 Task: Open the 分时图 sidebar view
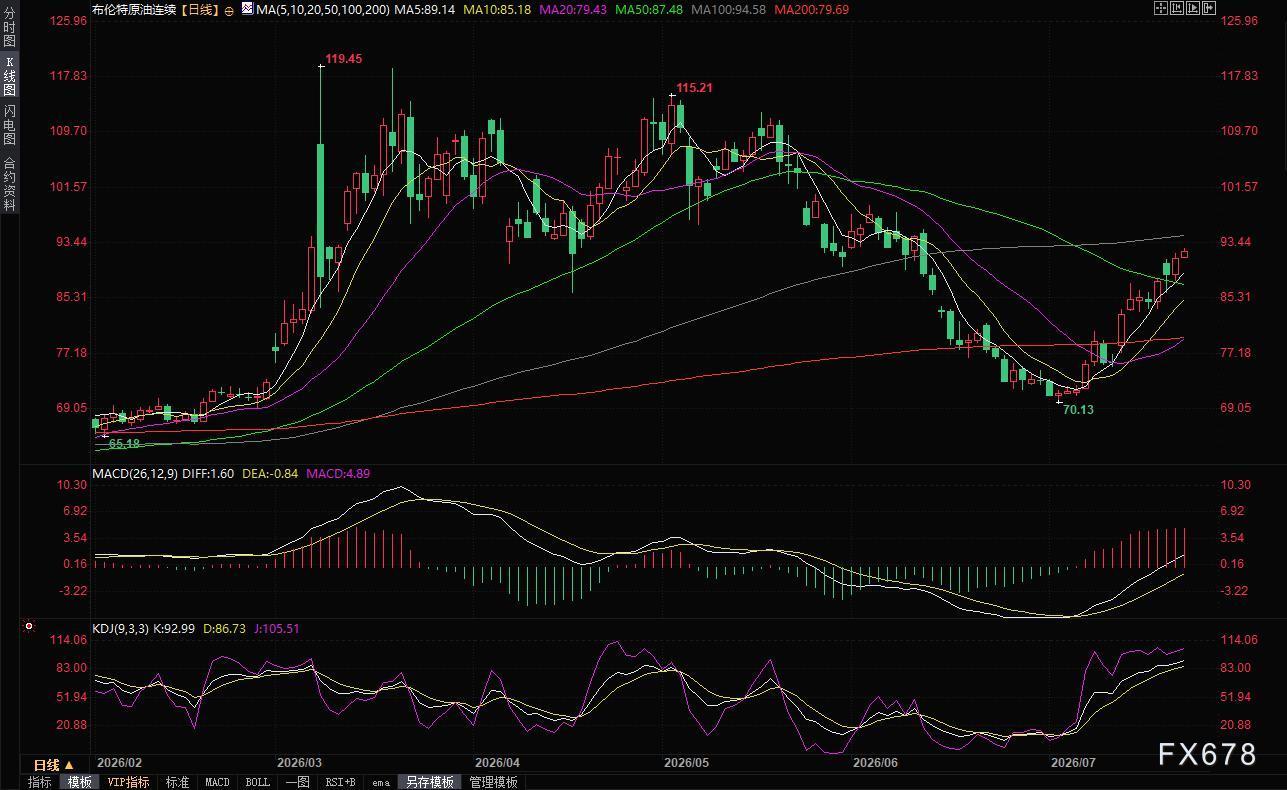[x=9, y=28]
